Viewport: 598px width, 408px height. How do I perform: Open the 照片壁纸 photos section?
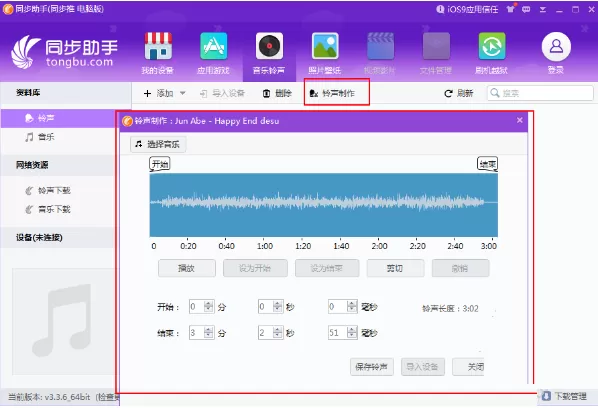[325, 53]
